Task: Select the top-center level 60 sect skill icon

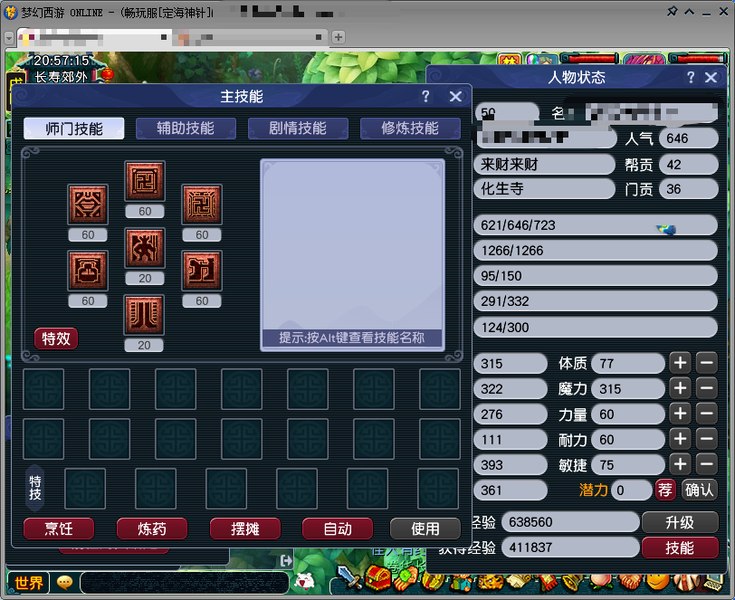Action: (x=145, y=181)
